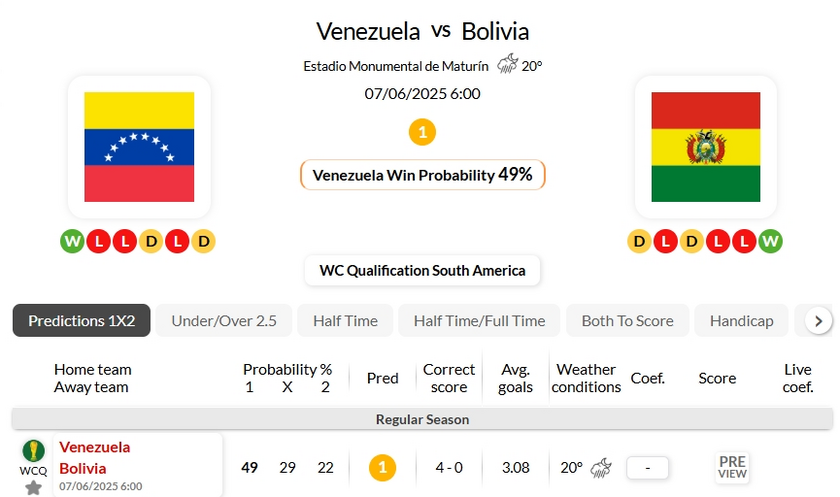Click Venezuela's green W form badge

(72, 241)
